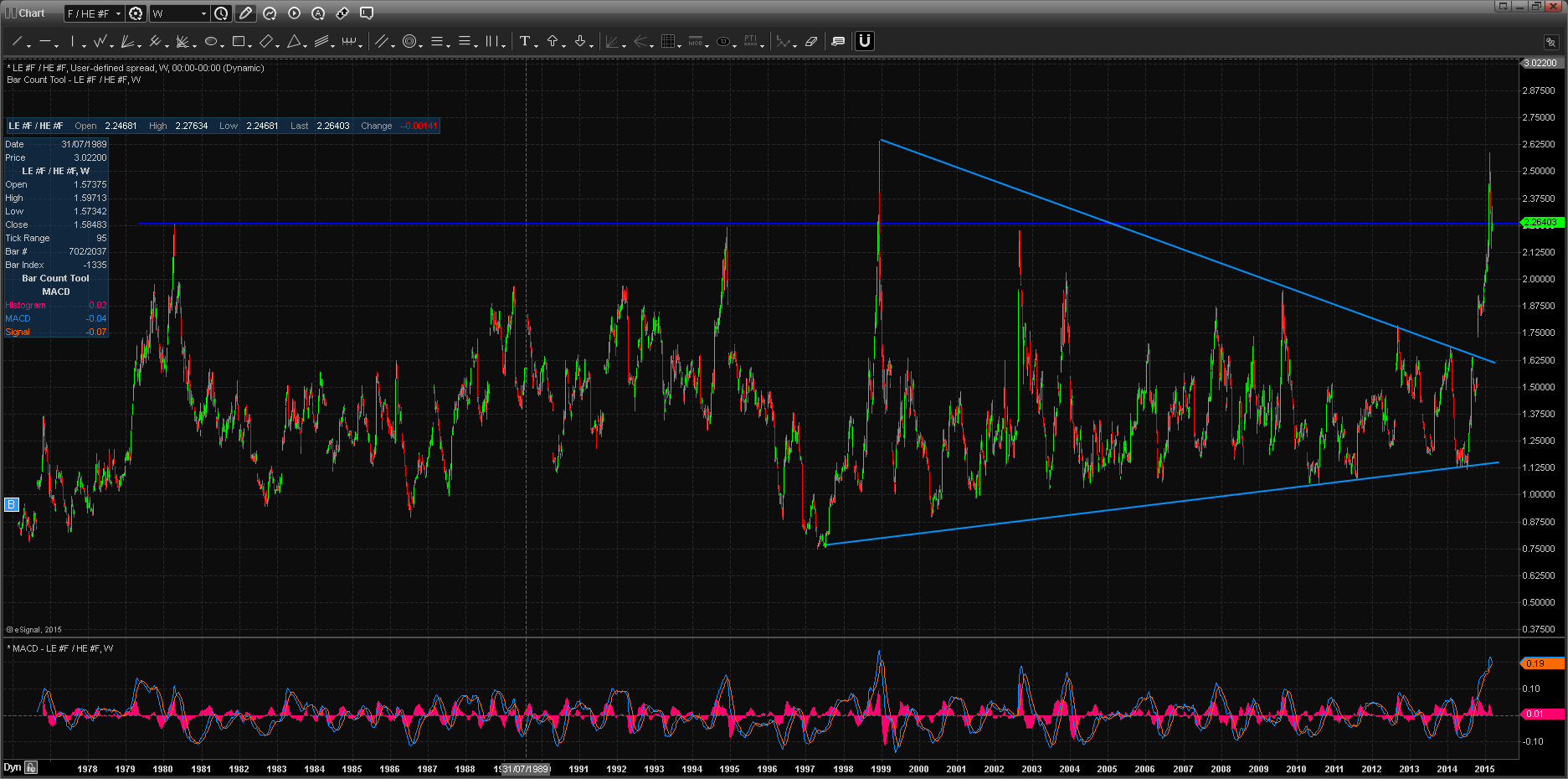The width and height of the screenshot is (1568, 779).
Task: Click the green 2.26403 last price marker
Action: [x=1541, y=223]
